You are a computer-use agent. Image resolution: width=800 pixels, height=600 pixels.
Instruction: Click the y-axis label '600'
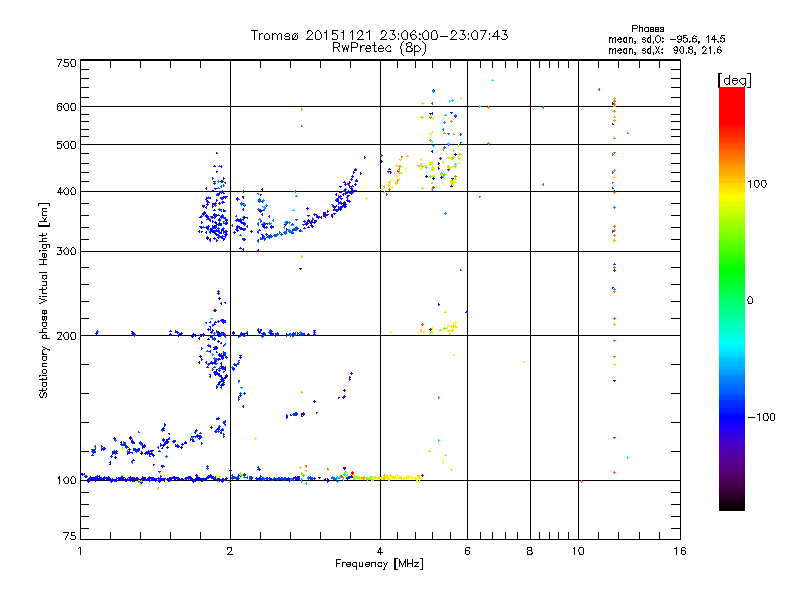[66, 107]
